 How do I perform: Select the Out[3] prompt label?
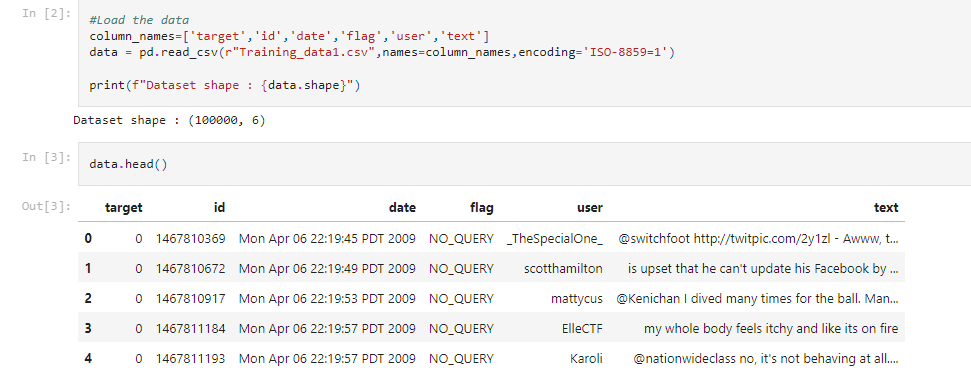[x=47, y=206]
